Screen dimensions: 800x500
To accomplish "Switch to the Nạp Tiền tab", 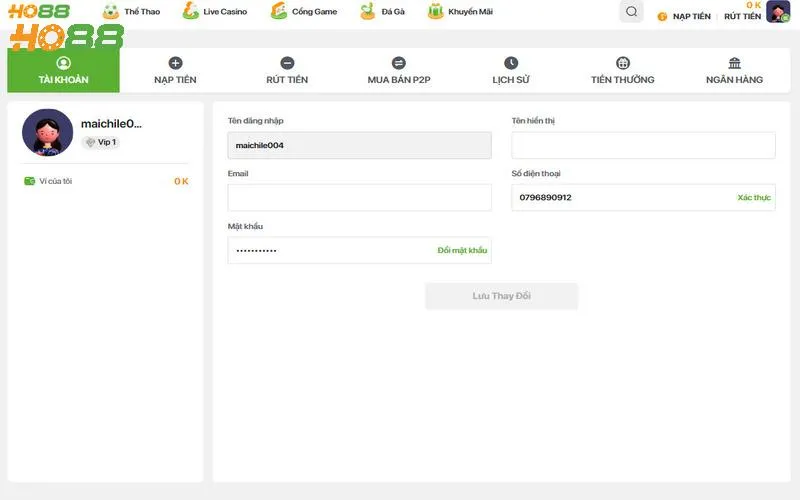I will 175,70.
